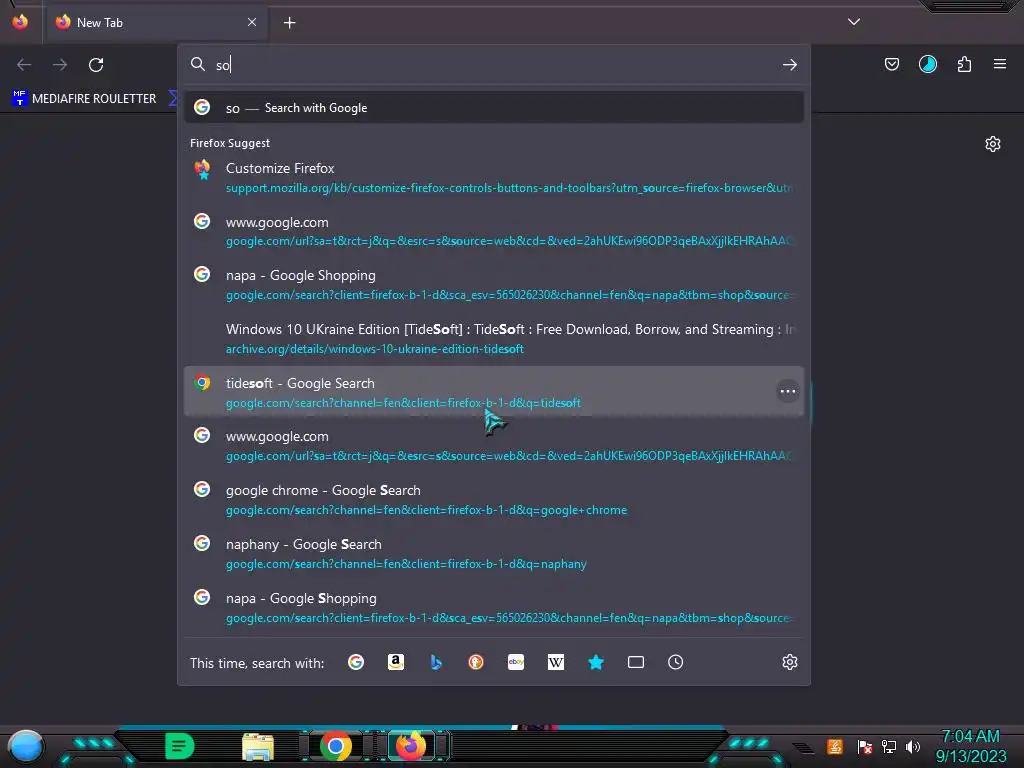This screenshot has height=768, width=1024.
Task: Open the Firefox account icon
Action: point(927,64)
